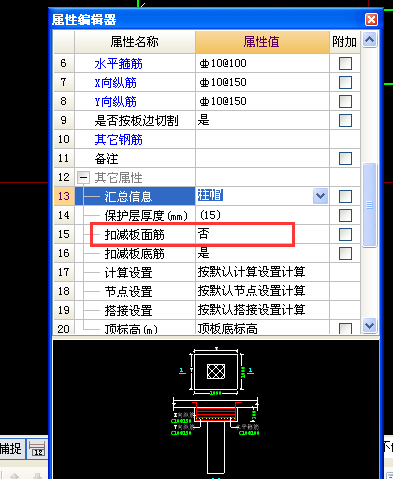Select the 扣减板底筋 tree item
This screenshot has height=479, width=393.
pyautogui.click(x=135, y=253)
